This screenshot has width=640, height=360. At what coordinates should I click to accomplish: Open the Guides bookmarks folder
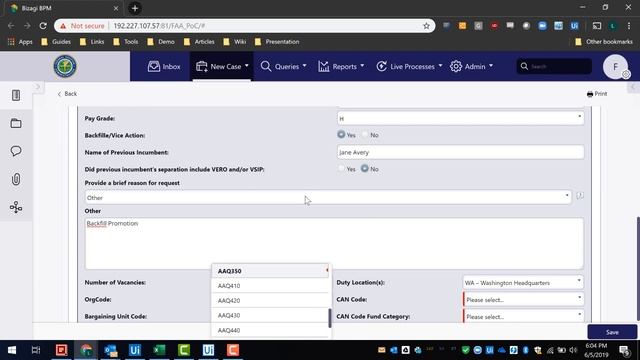pyautogui.click(x=56, y=42)
